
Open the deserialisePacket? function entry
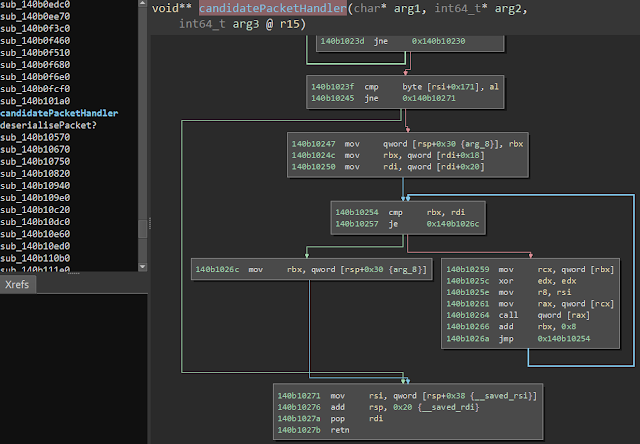tap(49, 125)
